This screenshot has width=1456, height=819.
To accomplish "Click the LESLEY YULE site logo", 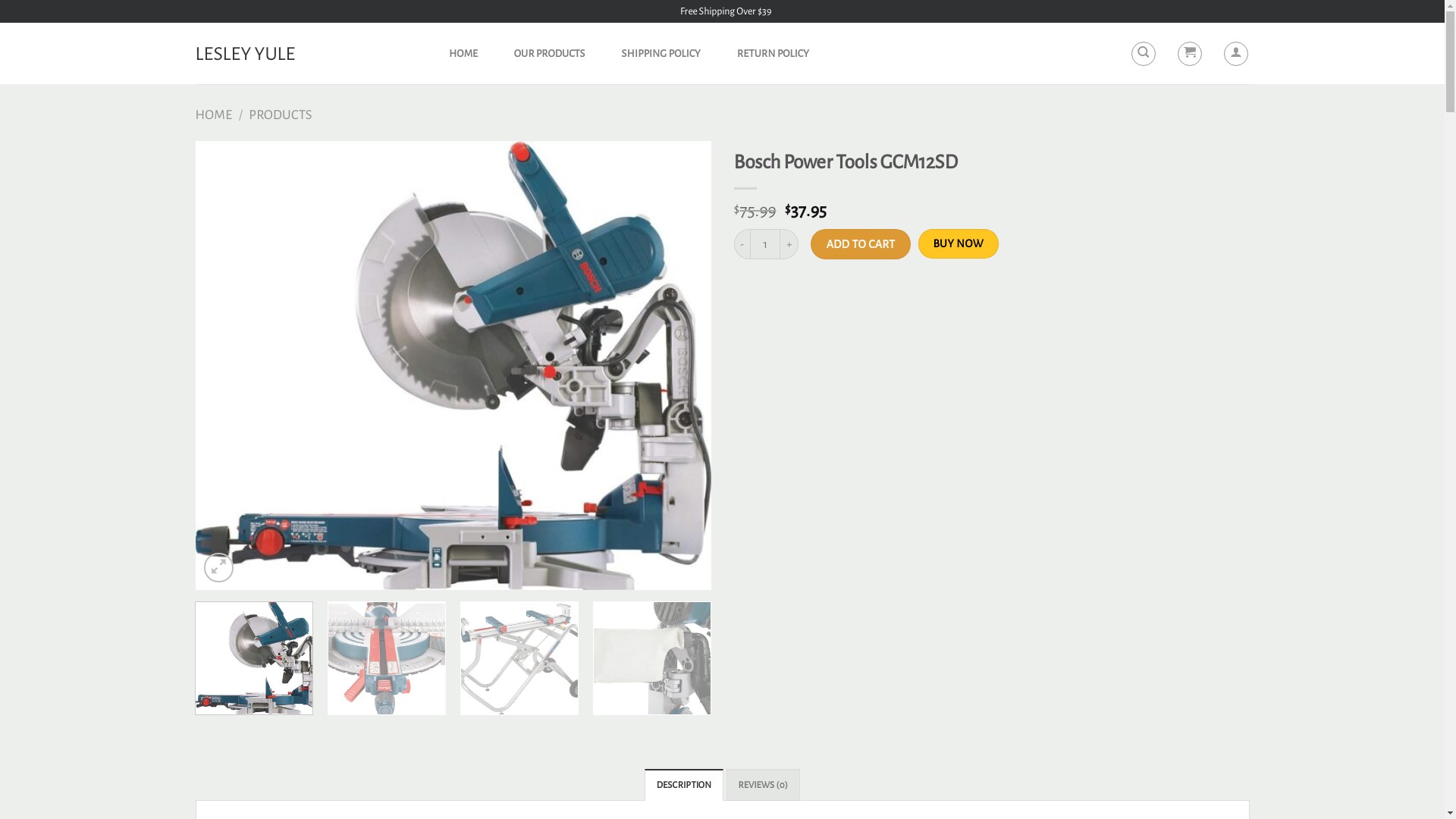I will pyautogui.click(x=245, y=54).
